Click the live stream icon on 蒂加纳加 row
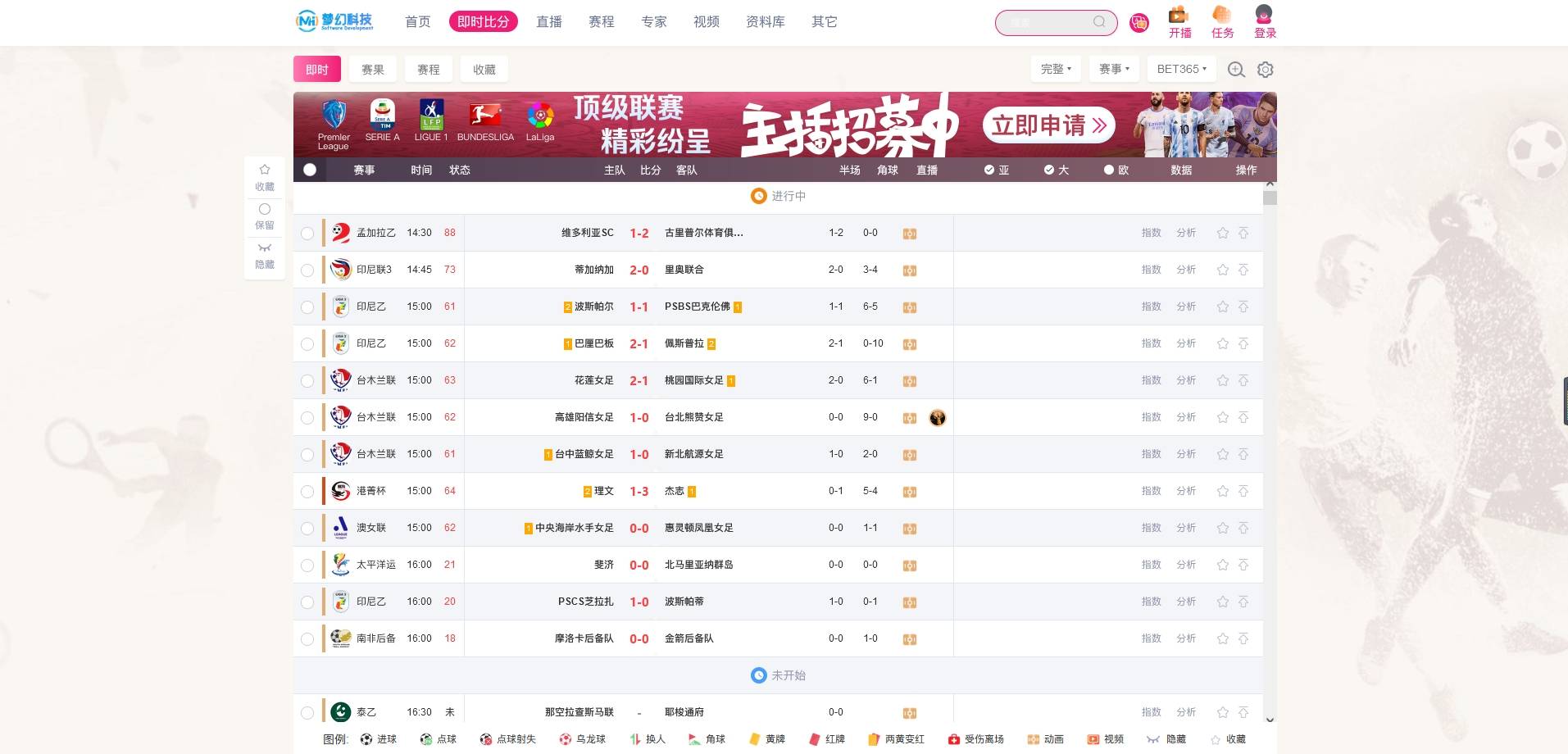Image resolution: width=1568 pixels, height=754 pixels. point(909,270)
